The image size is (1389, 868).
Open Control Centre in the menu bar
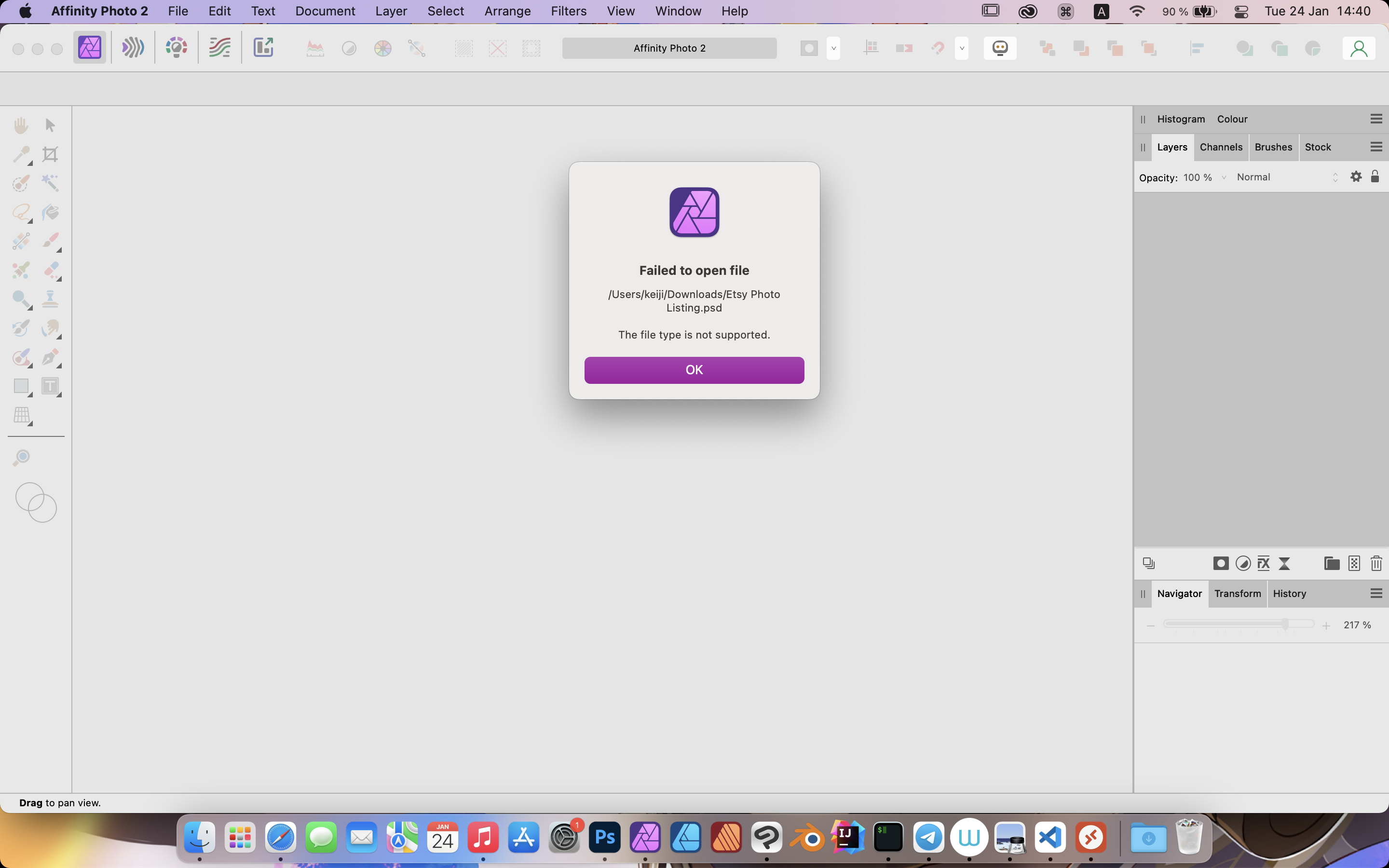[x=1241, y=12]
